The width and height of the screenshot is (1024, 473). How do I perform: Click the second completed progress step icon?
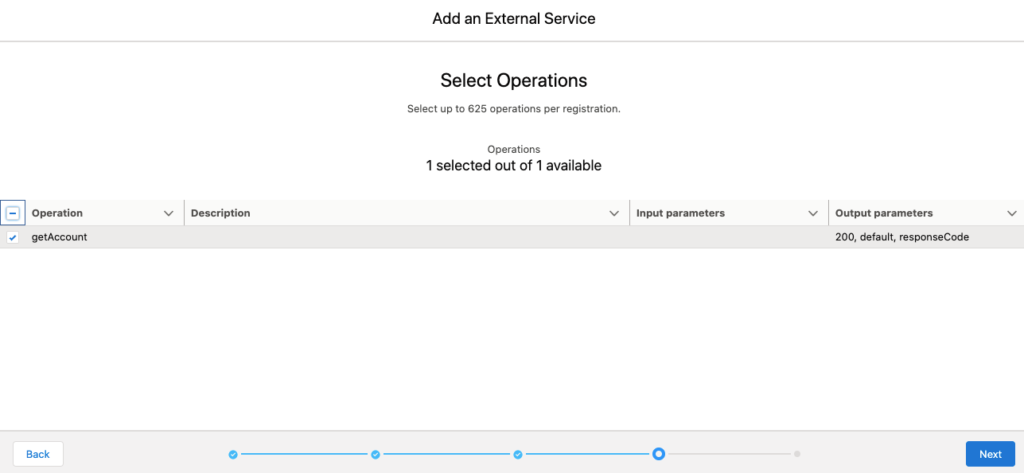tap(376, 454)
